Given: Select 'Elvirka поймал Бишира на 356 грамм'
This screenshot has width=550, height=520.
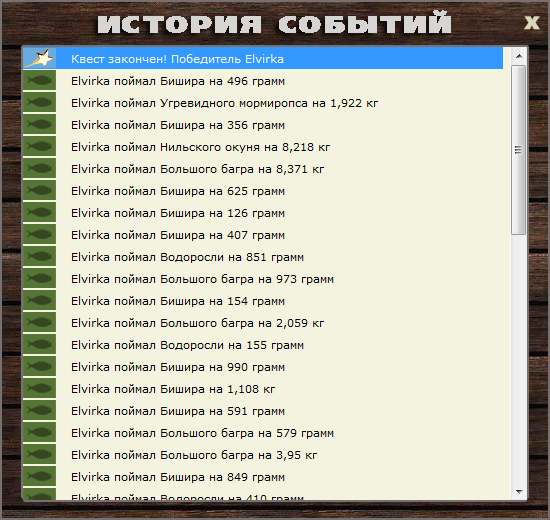Looking at the screenshot, I should [x=263, y=125].
